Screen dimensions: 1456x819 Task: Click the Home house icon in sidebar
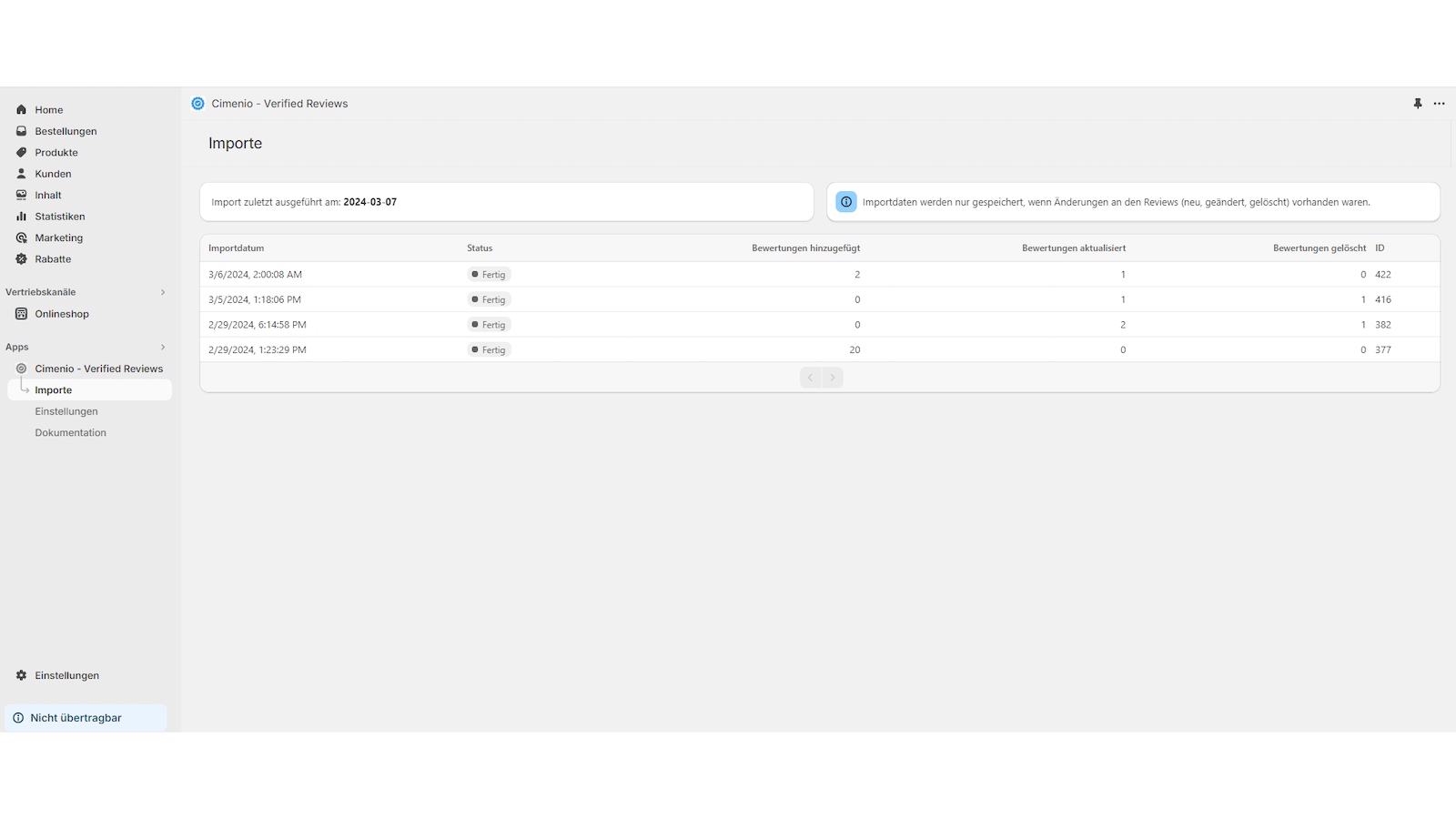21,109
